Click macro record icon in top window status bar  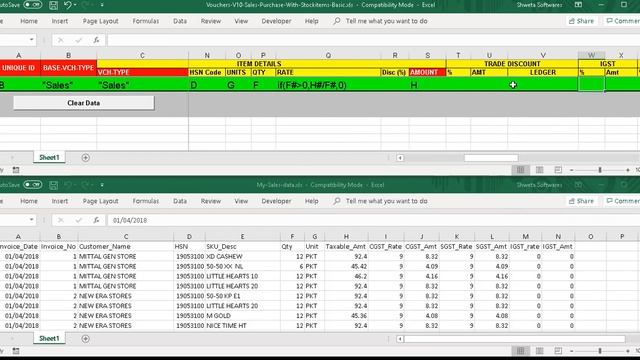(x=16, y=170)
